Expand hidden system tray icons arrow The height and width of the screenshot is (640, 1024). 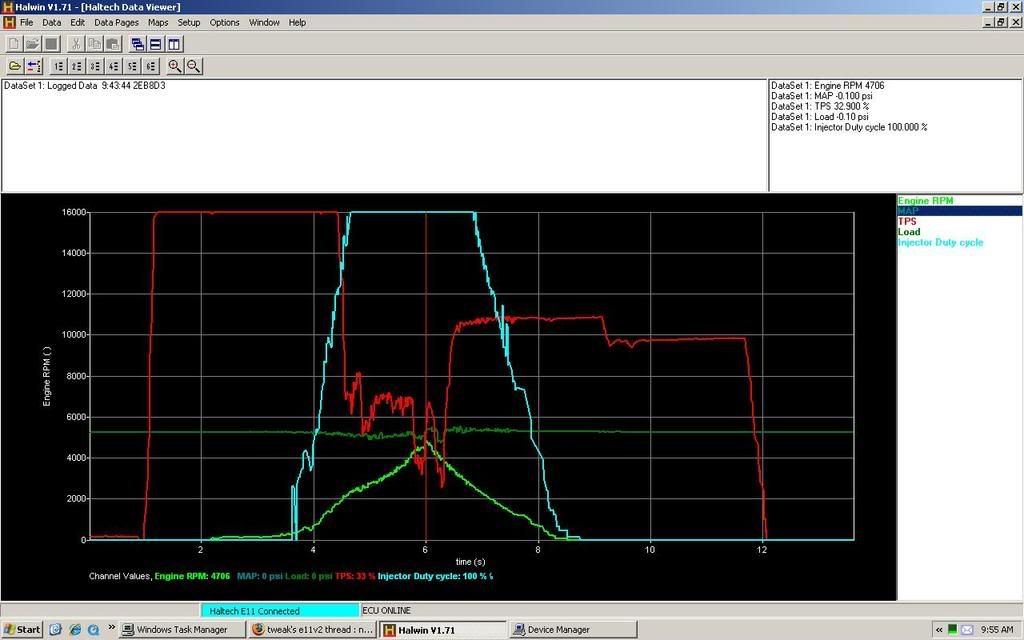(939, 630)
